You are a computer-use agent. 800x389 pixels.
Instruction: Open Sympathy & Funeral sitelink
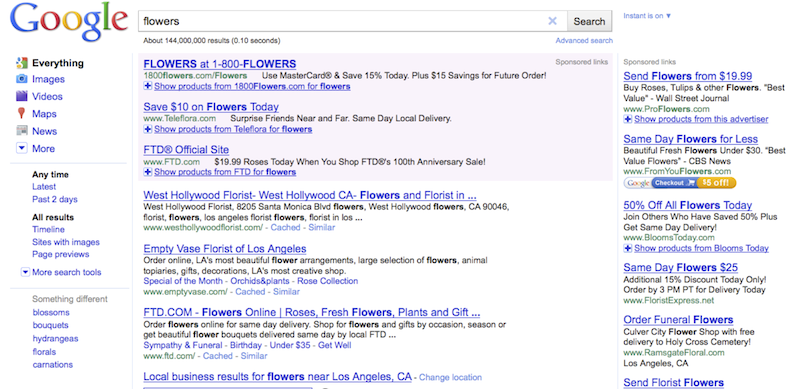click(x=183, y=345)
